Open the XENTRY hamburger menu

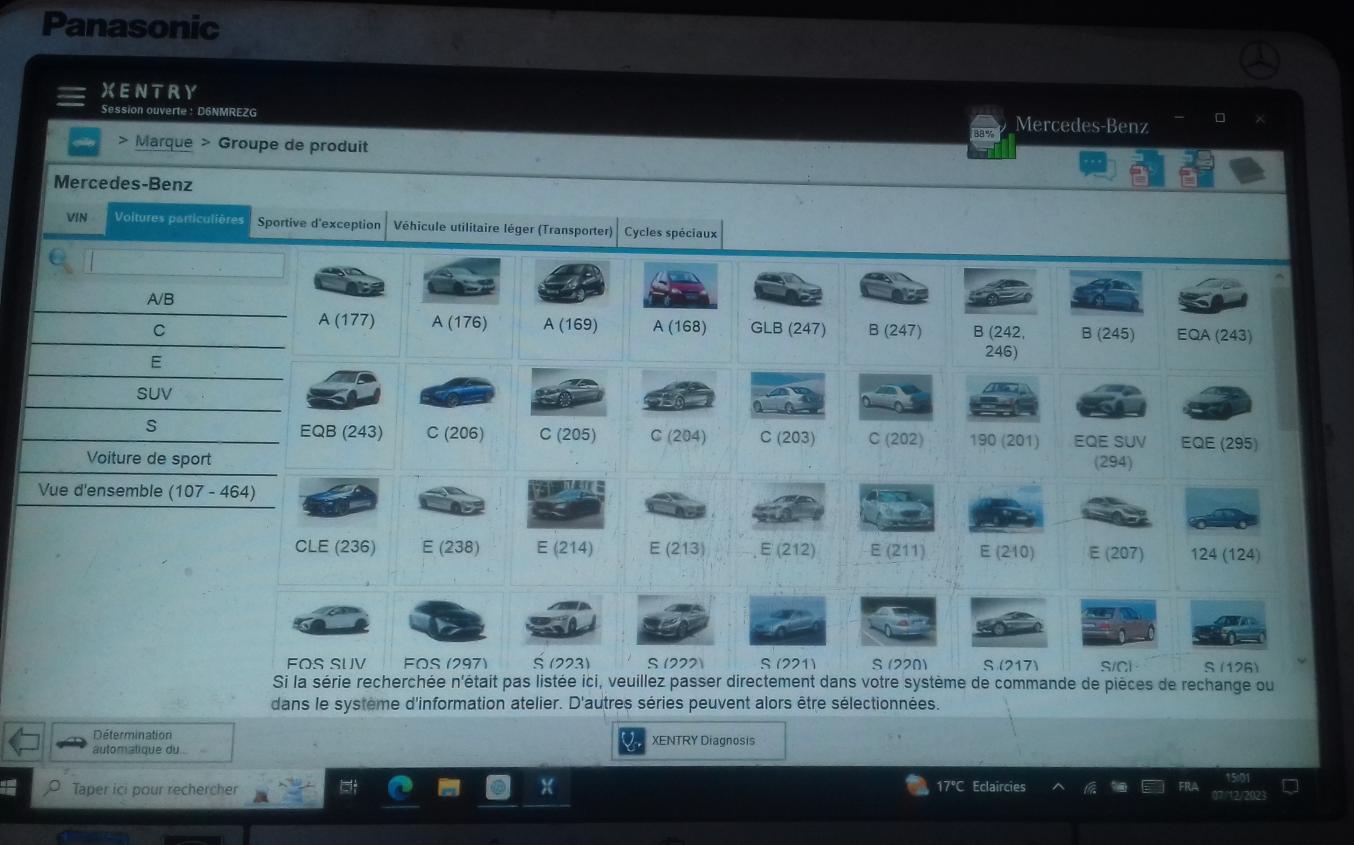71,96
